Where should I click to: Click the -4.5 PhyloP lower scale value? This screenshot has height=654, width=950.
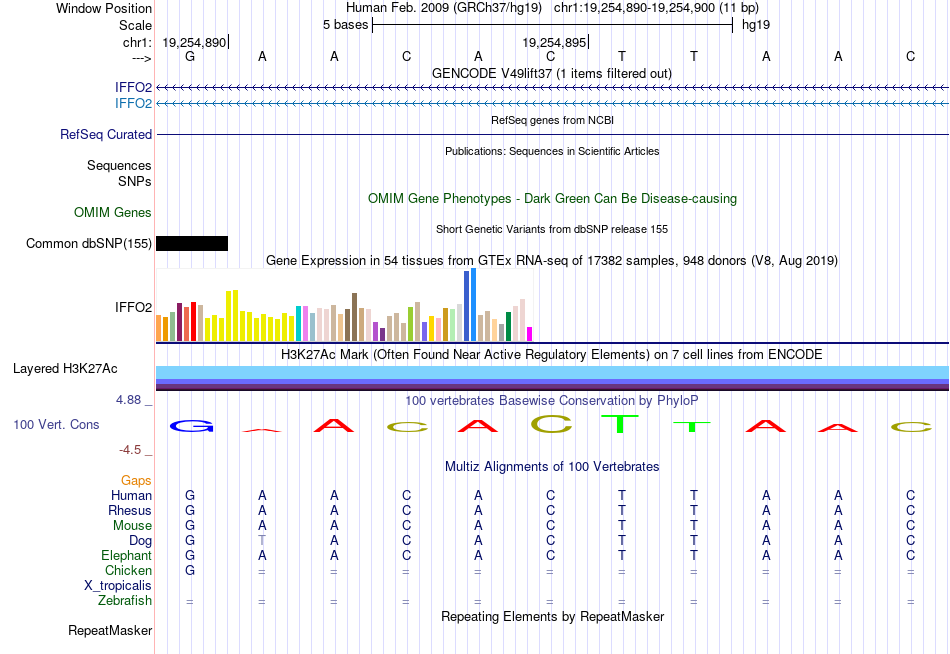point(130,450)
